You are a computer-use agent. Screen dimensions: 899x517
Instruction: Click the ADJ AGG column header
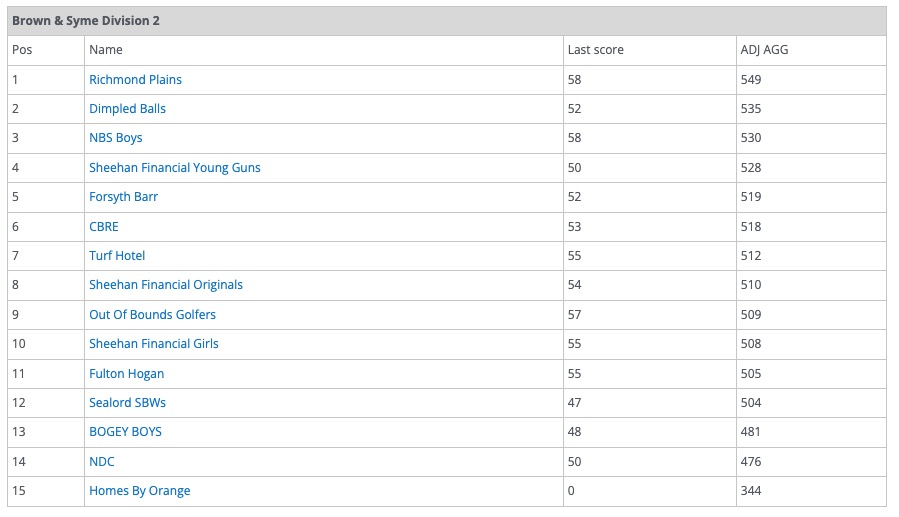[764, 50]
